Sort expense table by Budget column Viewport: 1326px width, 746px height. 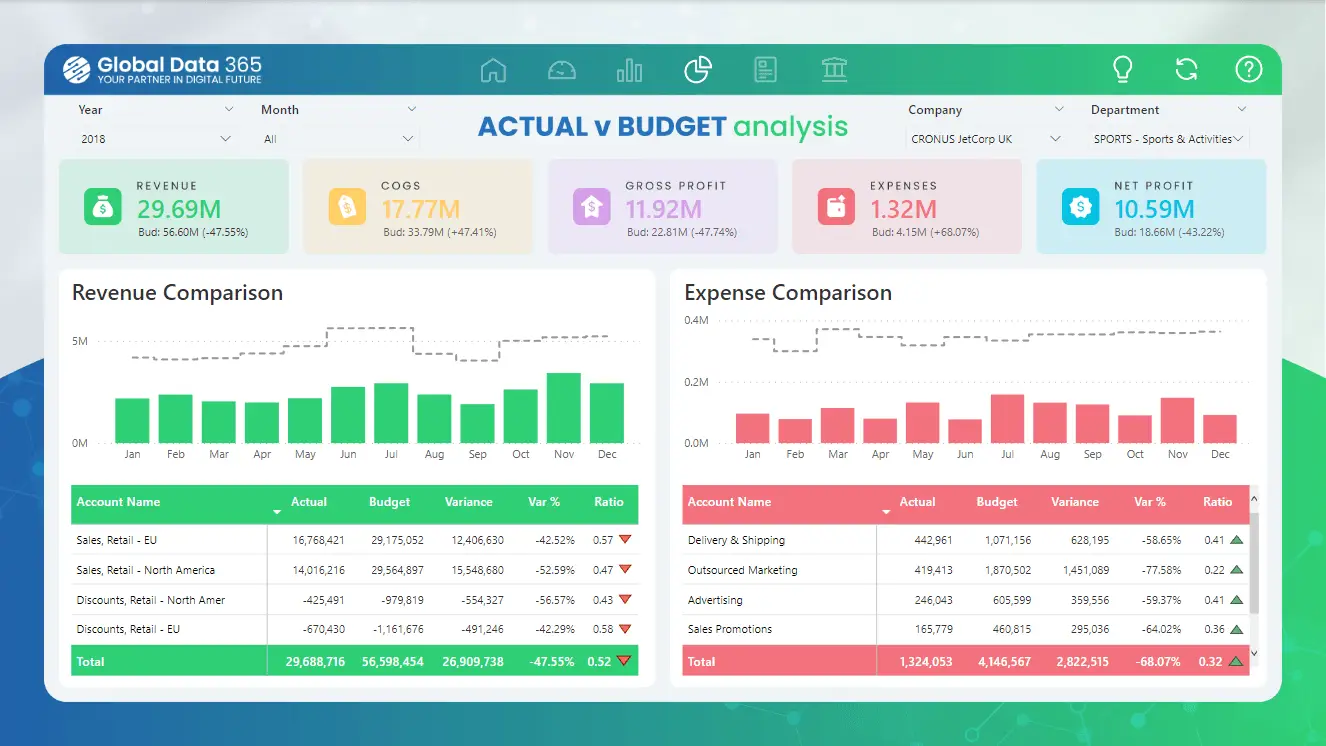coord(997,502)
